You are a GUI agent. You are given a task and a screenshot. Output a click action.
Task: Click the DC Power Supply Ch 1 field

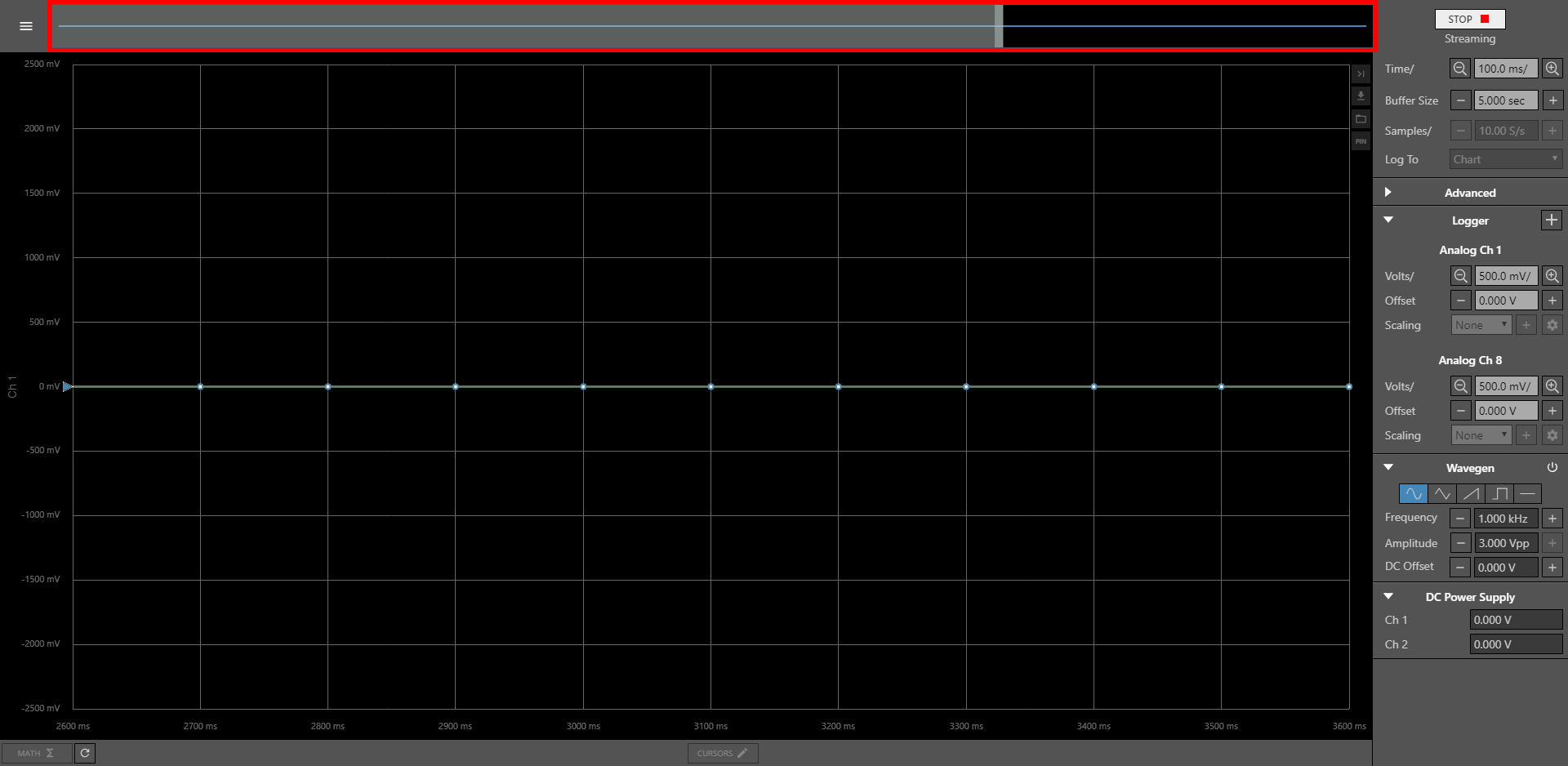click(1516, 620)
